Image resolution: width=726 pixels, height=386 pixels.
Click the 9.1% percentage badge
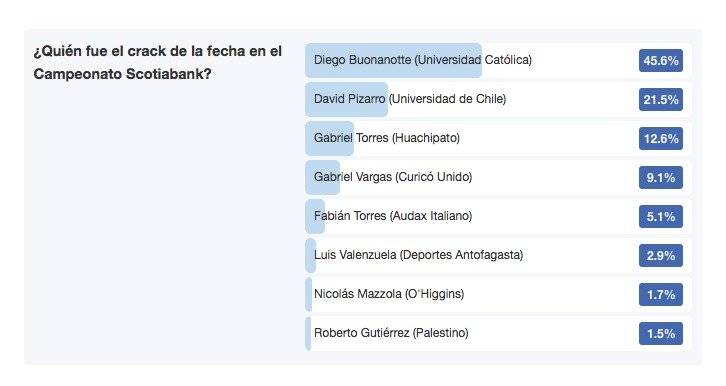661,177
